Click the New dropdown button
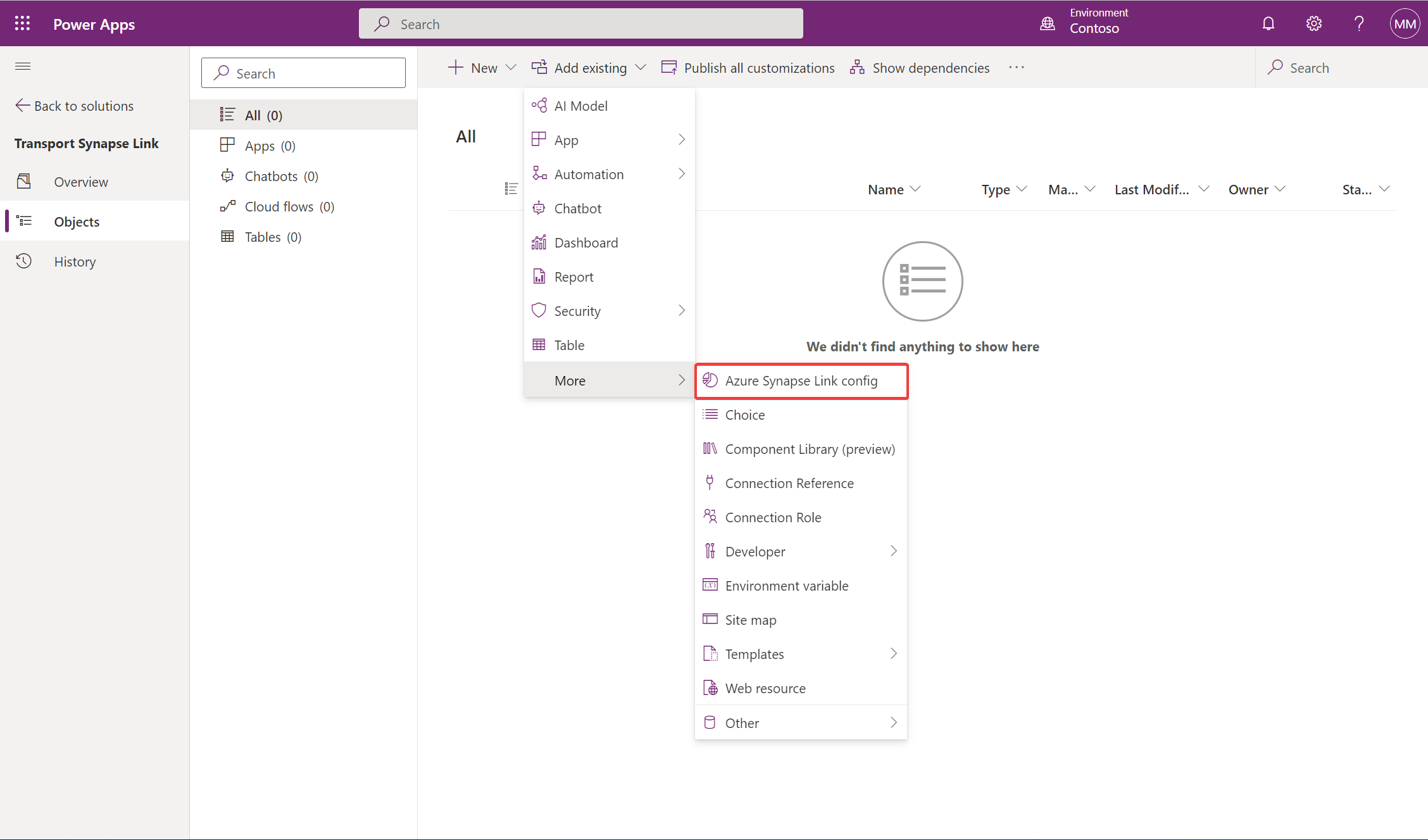Viewport: 1428px width, 840px height. coord(483,67)
